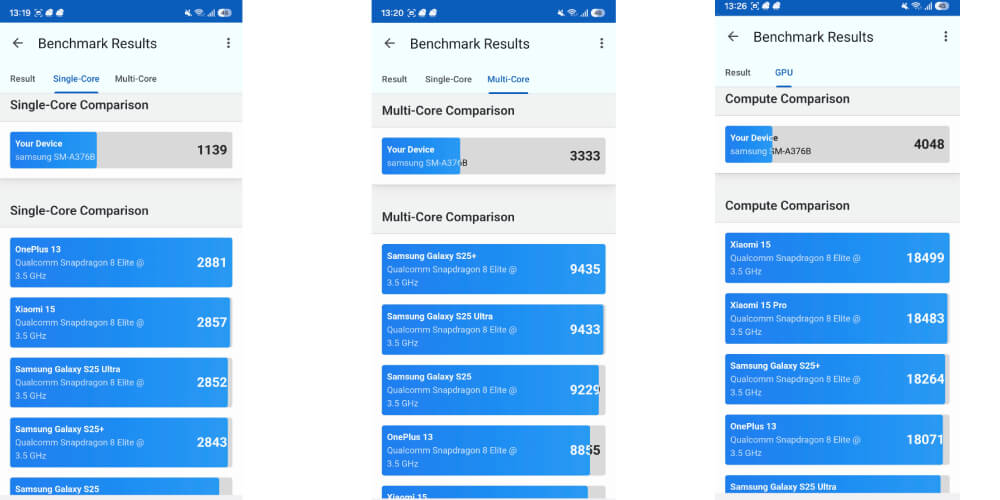Open Galaxy S25+ single-core entry 2843
The image size is (1000, 500).
[x=121, y=442]
